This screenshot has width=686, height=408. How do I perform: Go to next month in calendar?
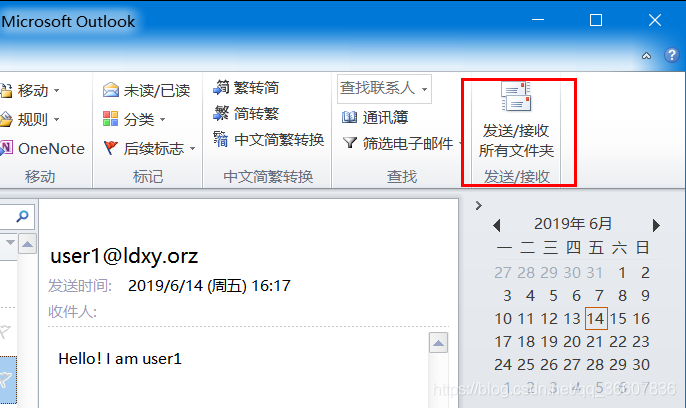coord(656,225)
